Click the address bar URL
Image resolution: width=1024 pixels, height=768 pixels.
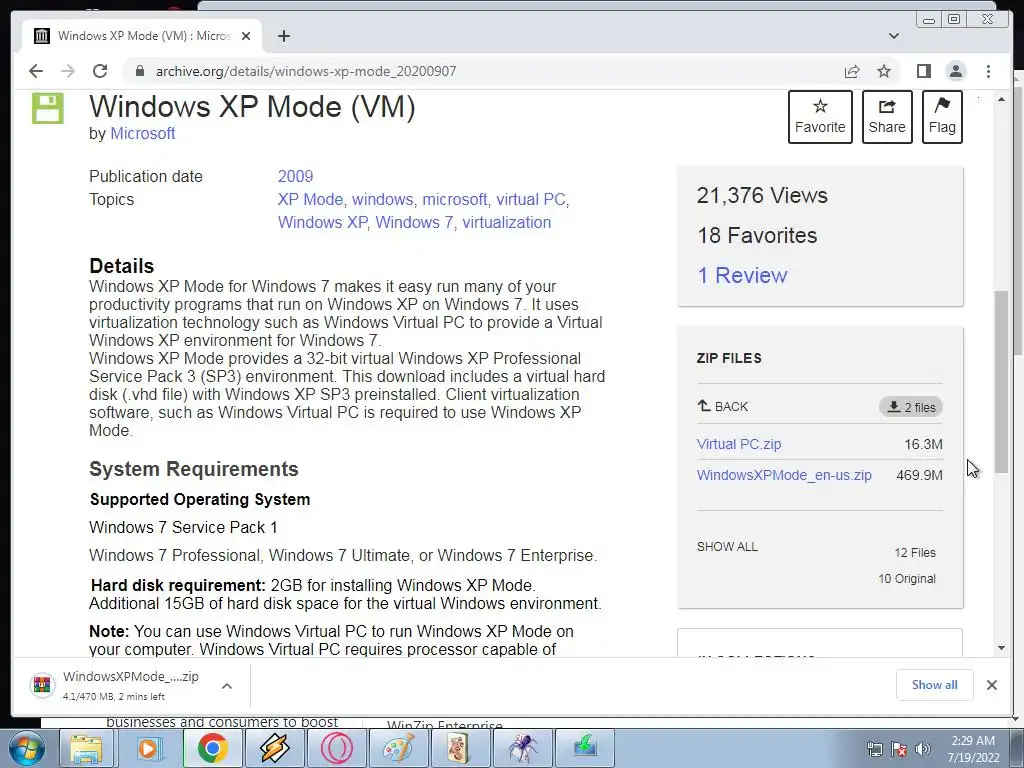pos(306,71)
